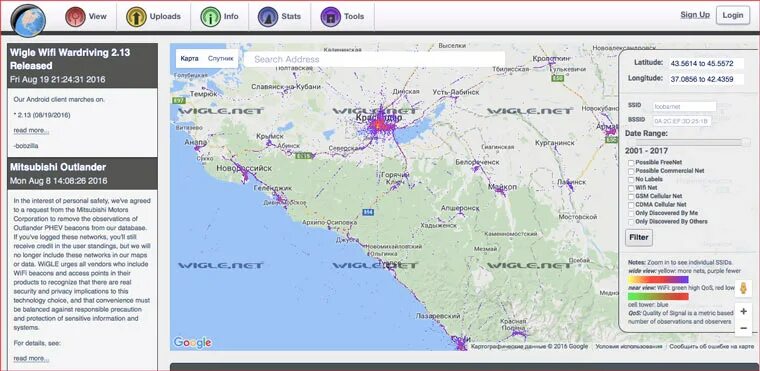Check Only Discovered By Me
The image size is (760, 371).
pos(631,213)
